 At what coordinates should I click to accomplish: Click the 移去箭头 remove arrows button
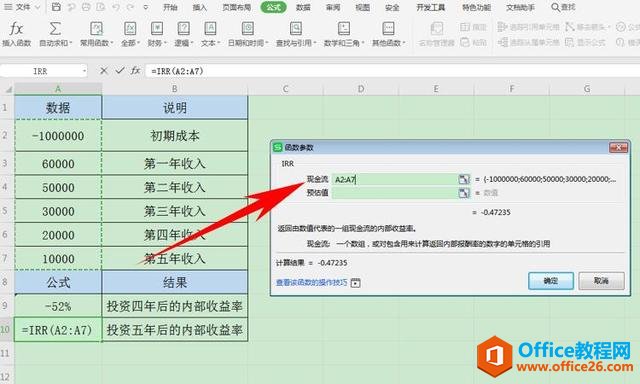point(587,27)
